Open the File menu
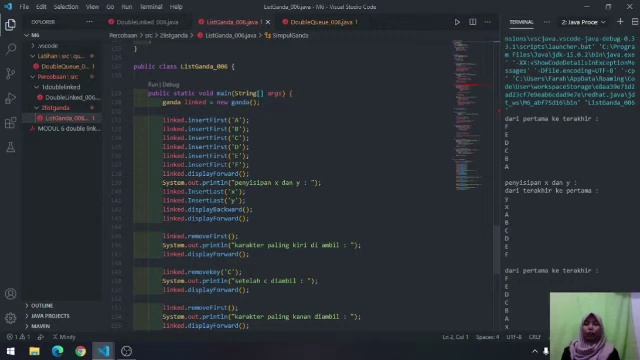640x360 pixels. click(24, 7)
